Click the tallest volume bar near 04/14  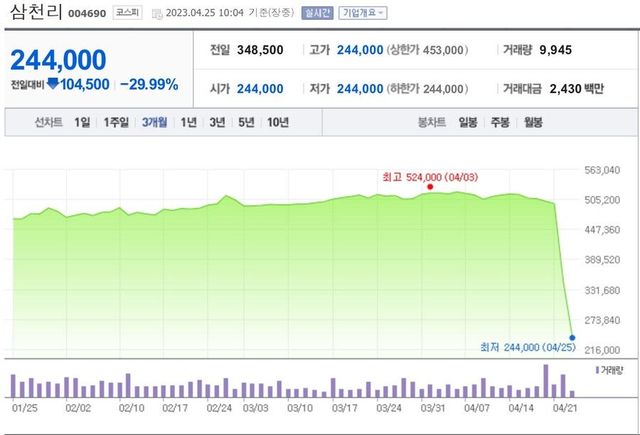coord(546,380)
